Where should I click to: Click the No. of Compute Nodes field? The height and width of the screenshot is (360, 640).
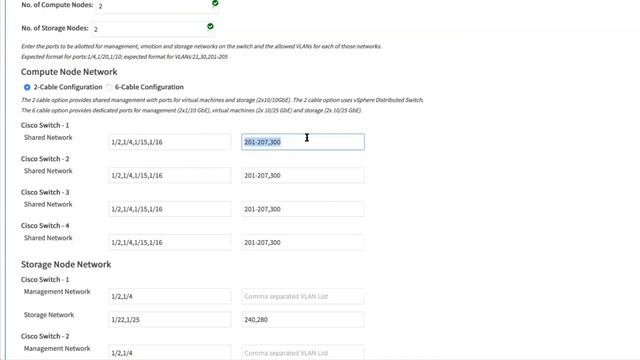[157, 6]
